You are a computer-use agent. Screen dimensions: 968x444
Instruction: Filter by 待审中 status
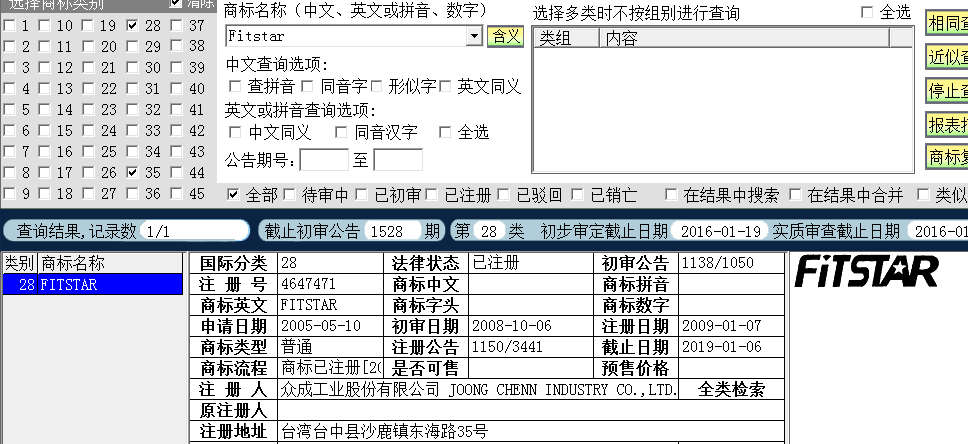(289, 195)
